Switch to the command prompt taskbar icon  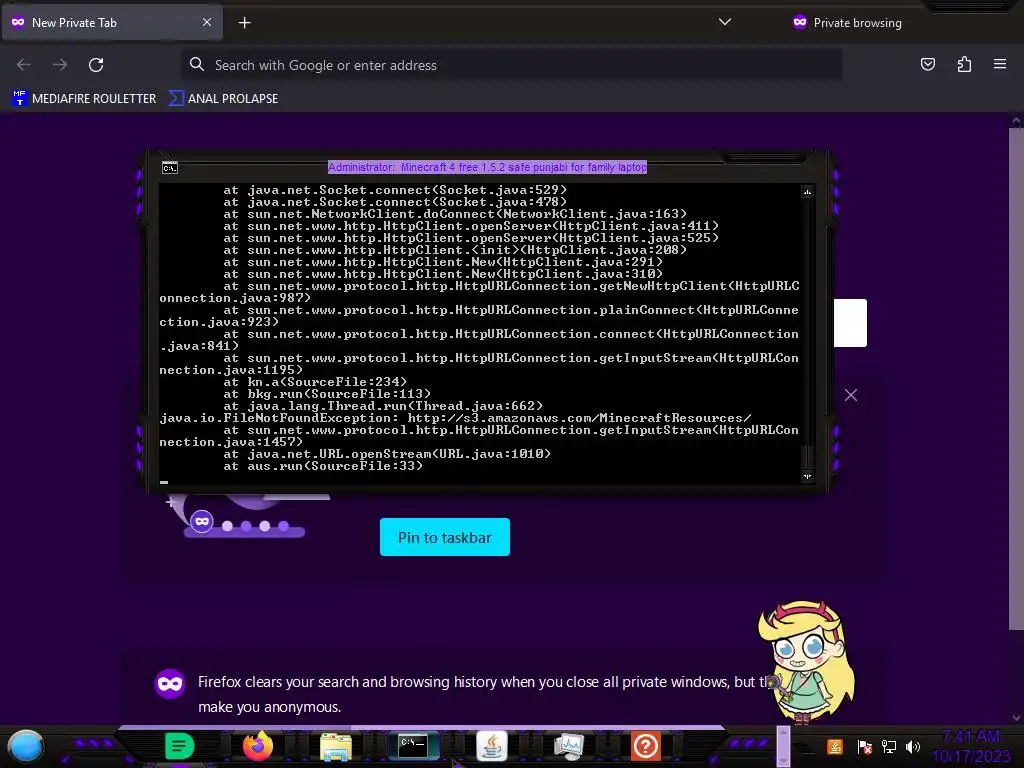413,745
